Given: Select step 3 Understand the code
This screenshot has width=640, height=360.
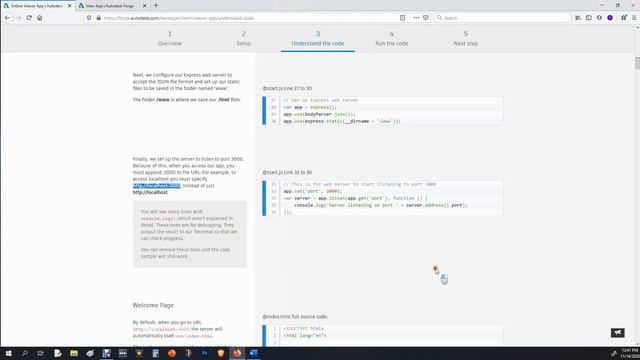Looking at the screenshot, I should (x=318, y=38).
